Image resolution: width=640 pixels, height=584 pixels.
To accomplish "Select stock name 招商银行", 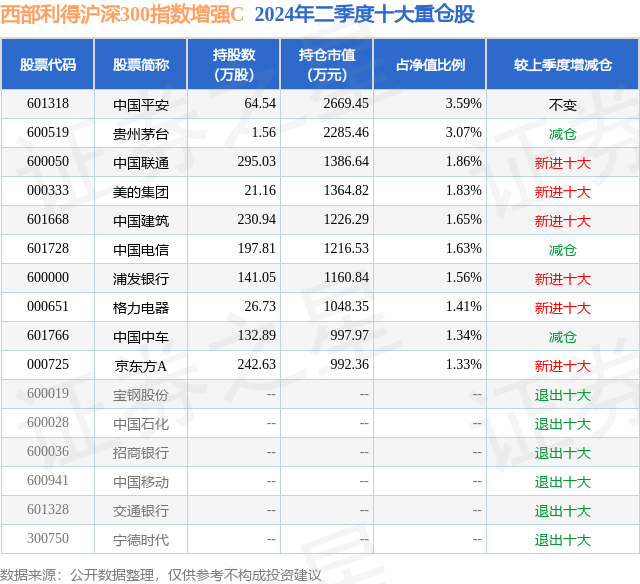I will pos(141,453).
